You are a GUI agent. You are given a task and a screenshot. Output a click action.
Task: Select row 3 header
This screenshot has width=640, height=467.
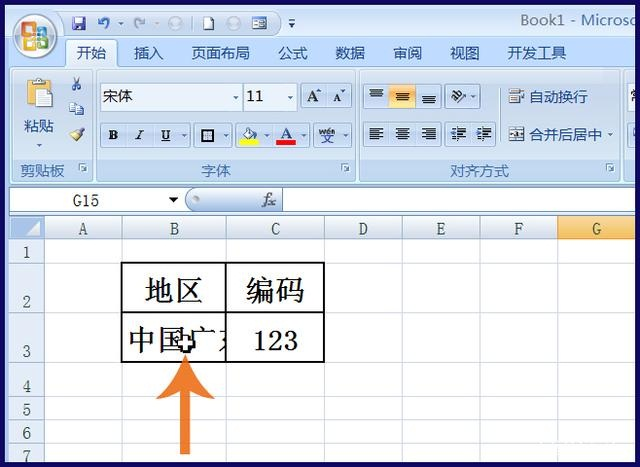point(27,338)
